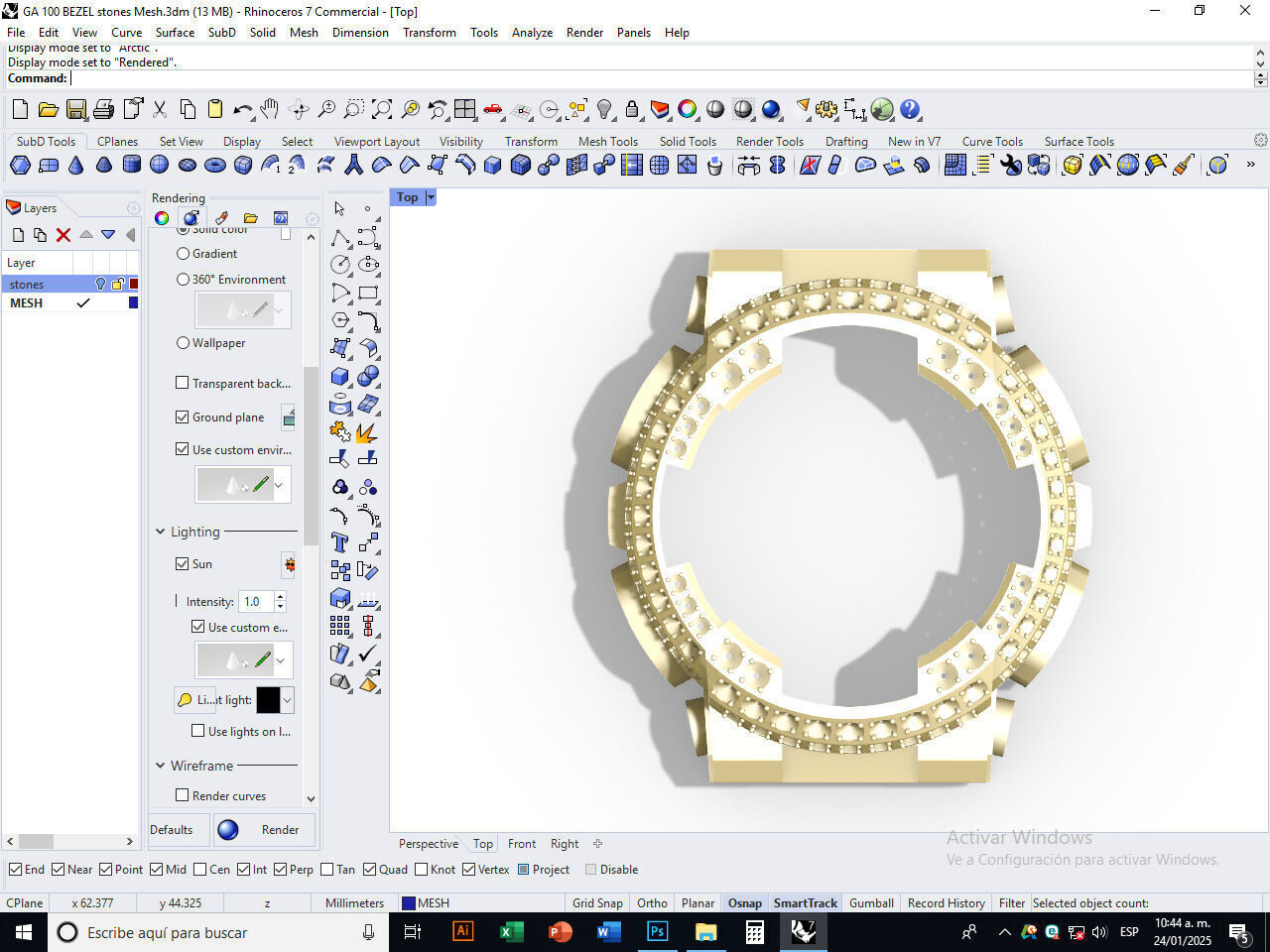Switch to the Mesh Tools toolbar tab

[x=608, y=142]
